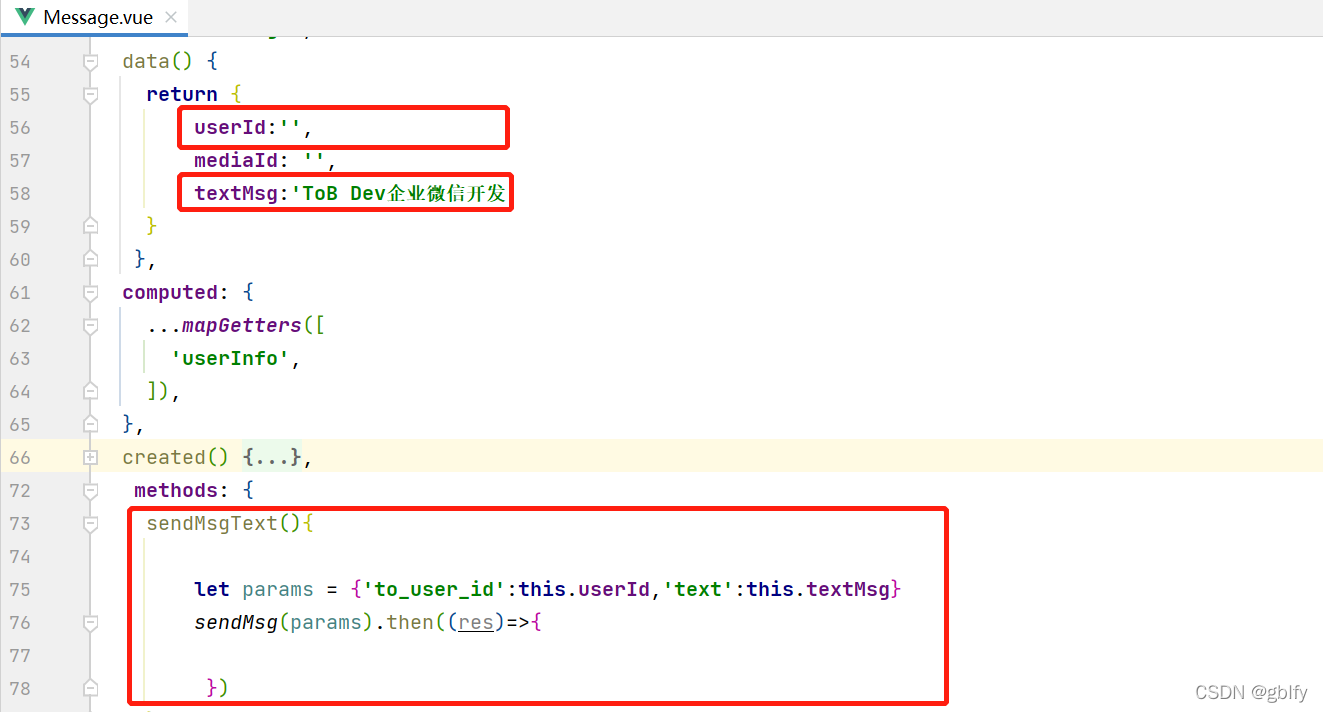Screen dimensions: 1323x712
Task: Place cursor on mediaId property
Action: (x=236, y=161)
